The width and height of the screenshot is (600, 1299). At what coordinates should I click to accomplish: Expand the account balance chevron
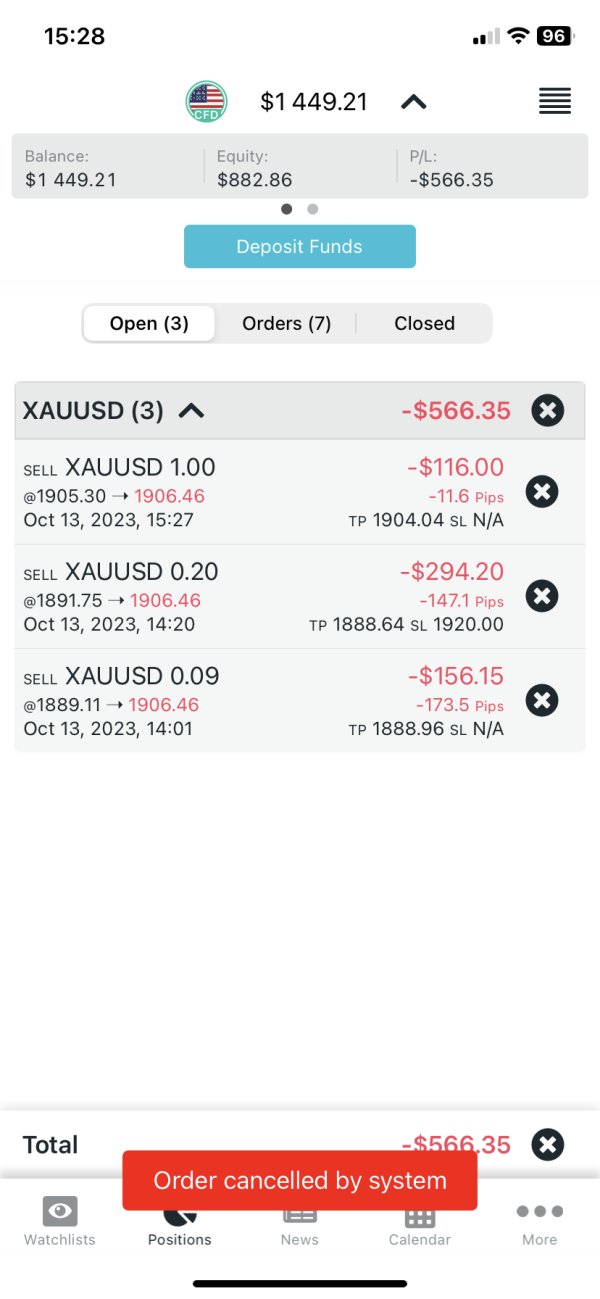tap(413, 102)
